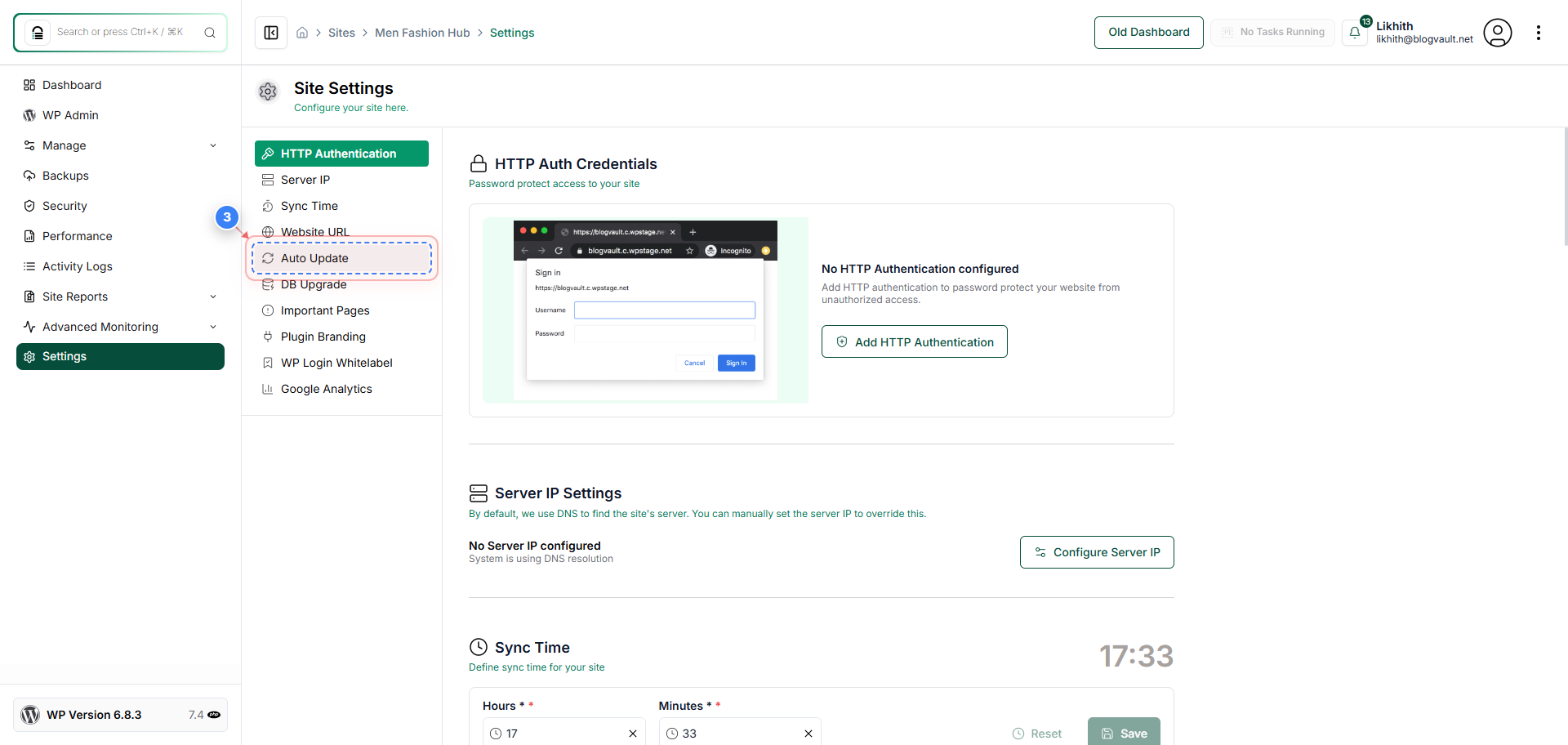Image resolution: width=1568 pixels, height=745 pixels.
Task: Open the notifications bell
Action: point(1355,33)
